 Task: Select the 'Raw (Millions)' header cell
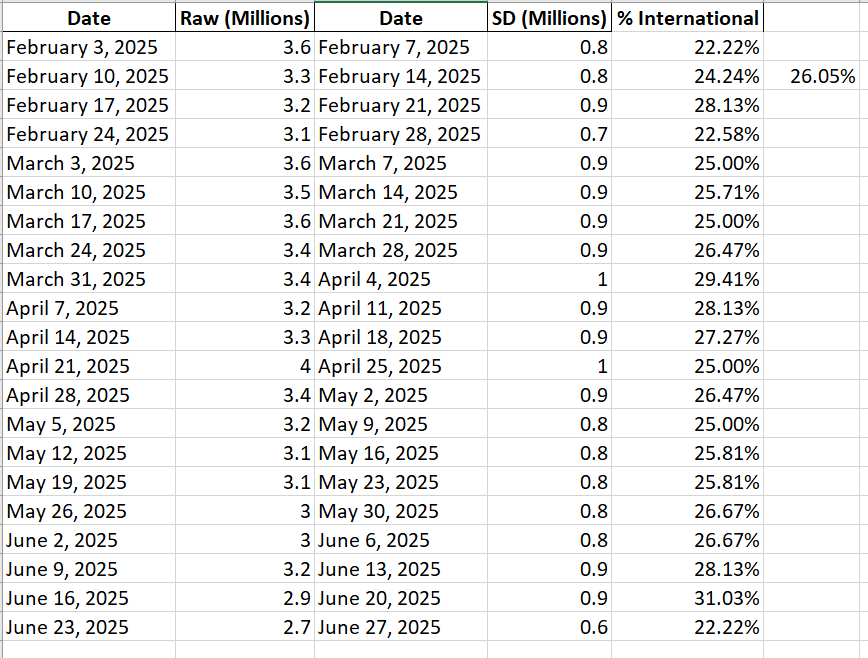(x=245, y=18)
